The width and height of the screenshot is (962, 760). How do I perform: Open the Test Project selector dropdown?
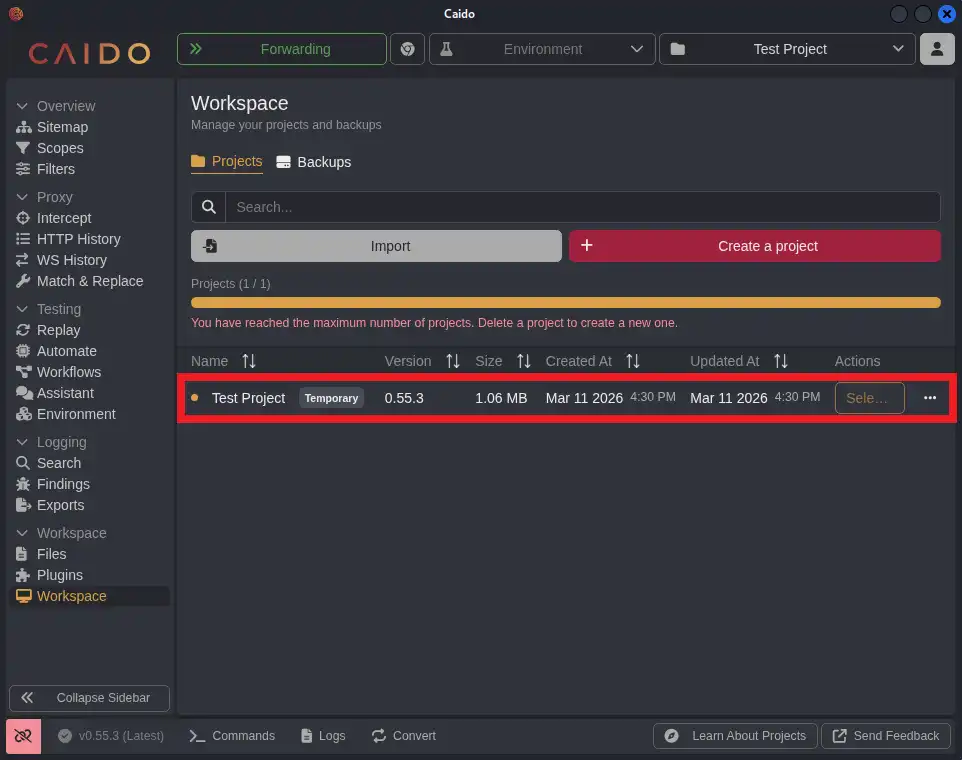tap(787, 49)
